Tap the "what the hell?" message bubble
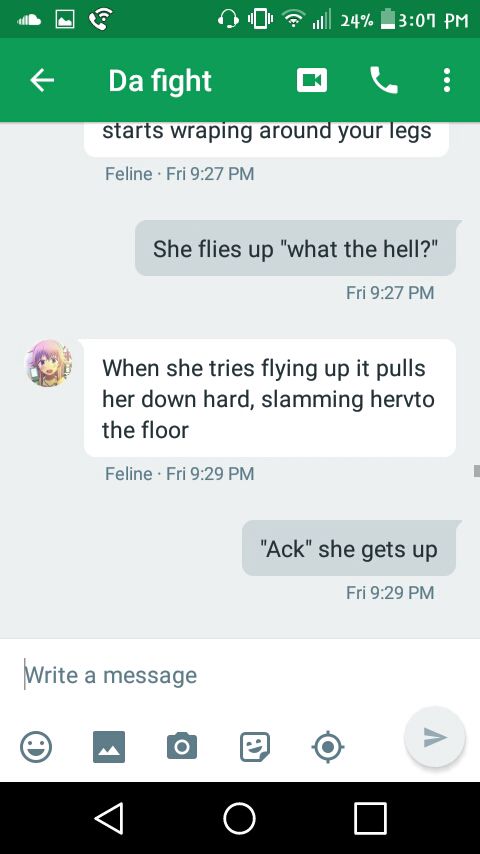This screenshot has height=854, width=480. [x=295, y=248]
